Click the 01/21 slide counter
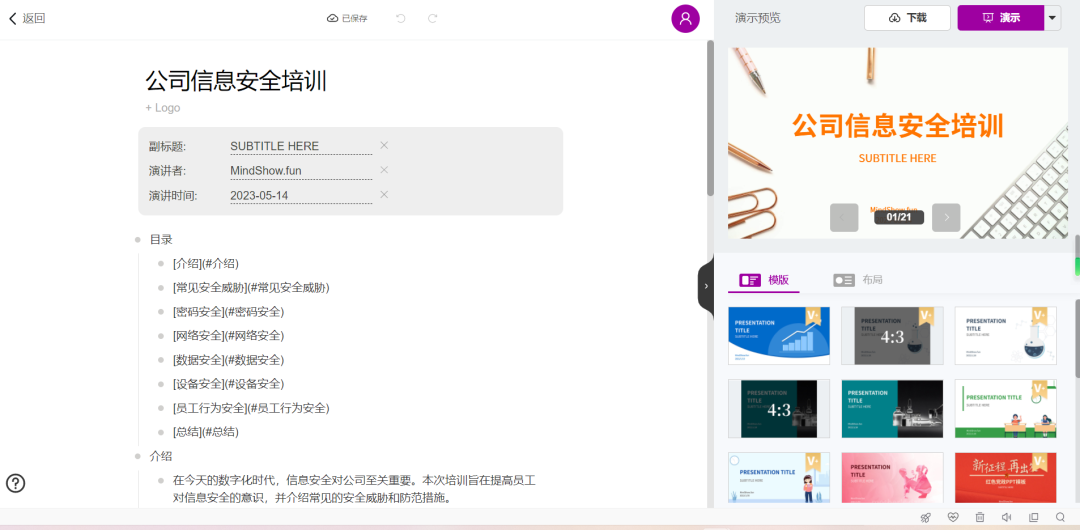The width and height of the screenshot is (1080, 530). tap(899, 217)
